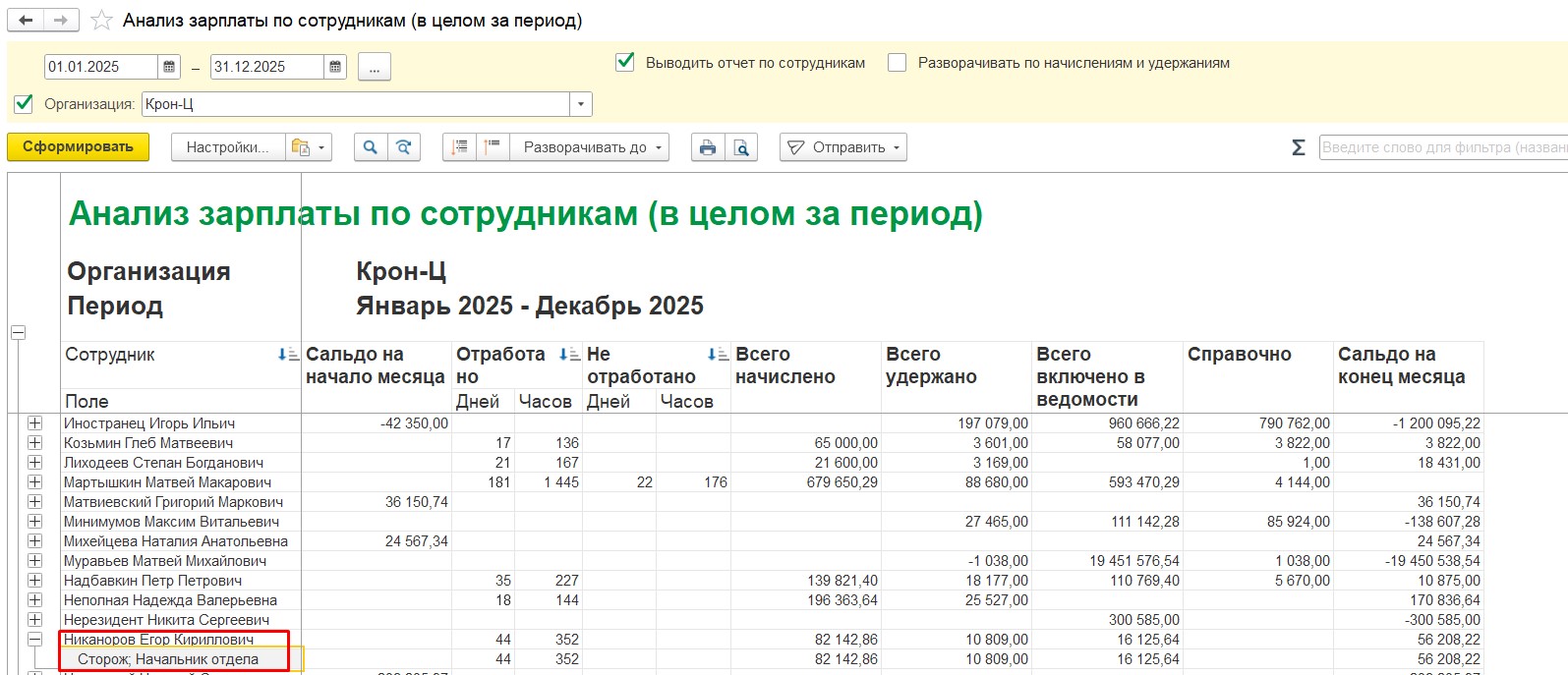Select cell 196 363,64 for Неполная Надежда
The image size is (1568, 675).
pyautogui.click(x=806, y=600)
